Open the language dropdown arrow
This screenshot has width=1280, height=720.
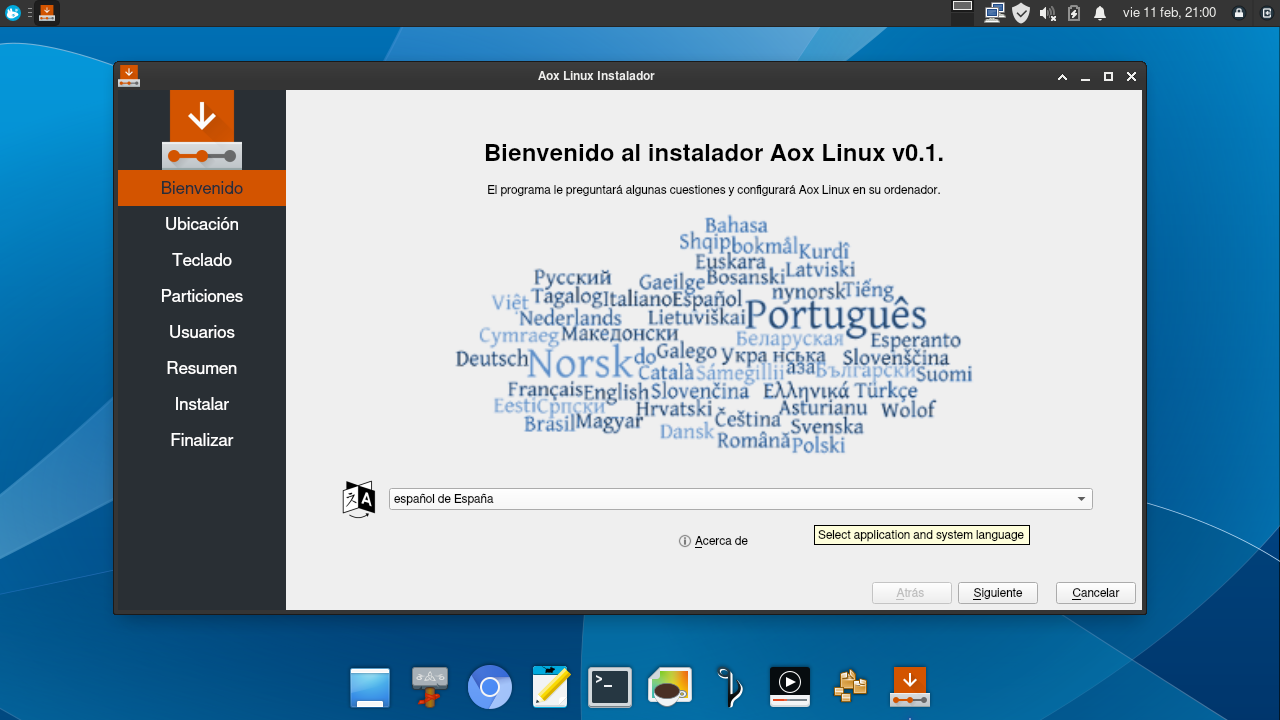coord(1081,499)
